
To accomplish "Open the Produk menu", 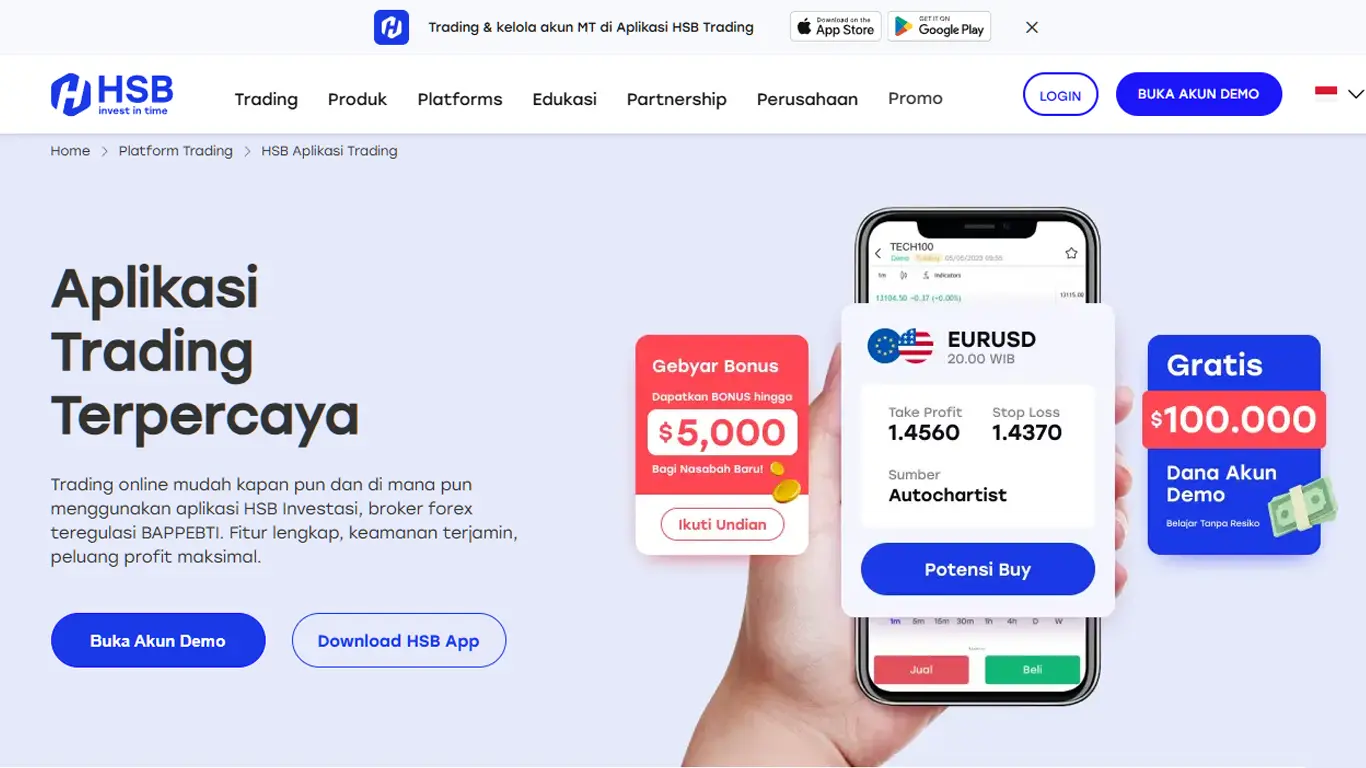I will (357, 99).
